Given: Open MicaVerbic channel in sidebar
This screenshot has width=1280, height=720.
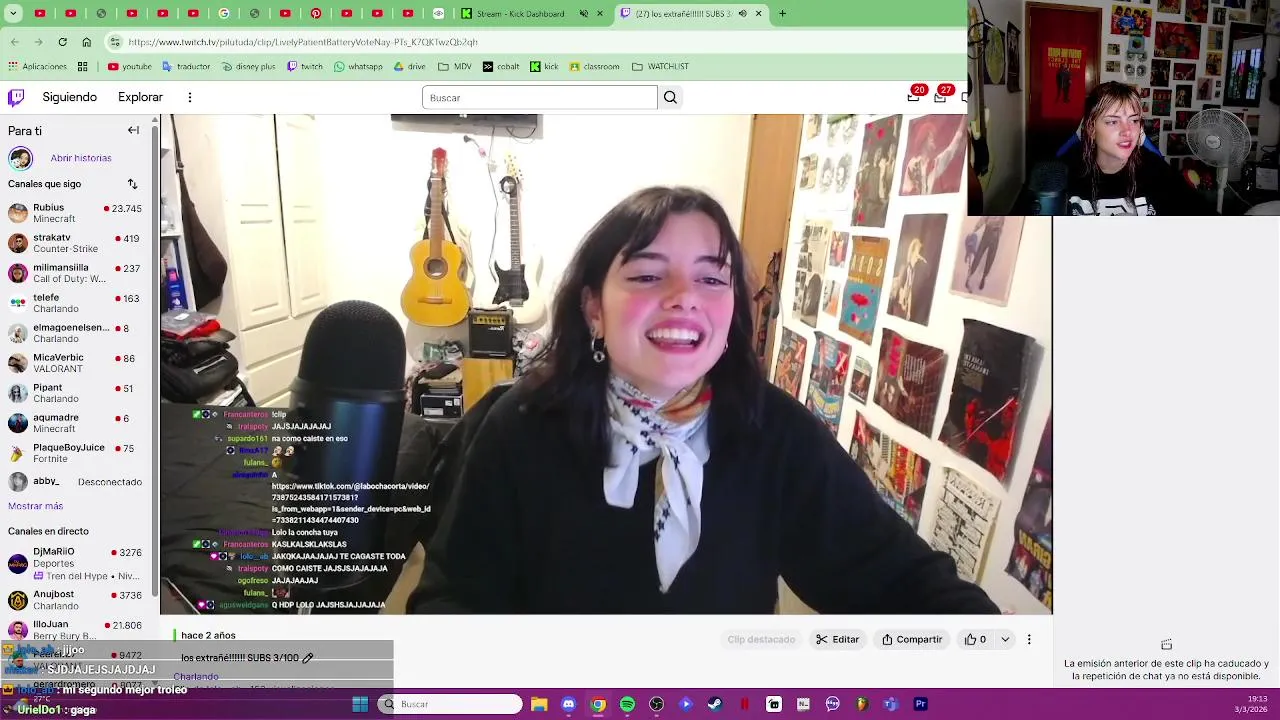Looking at the screenshot, I should pos(75,363).
